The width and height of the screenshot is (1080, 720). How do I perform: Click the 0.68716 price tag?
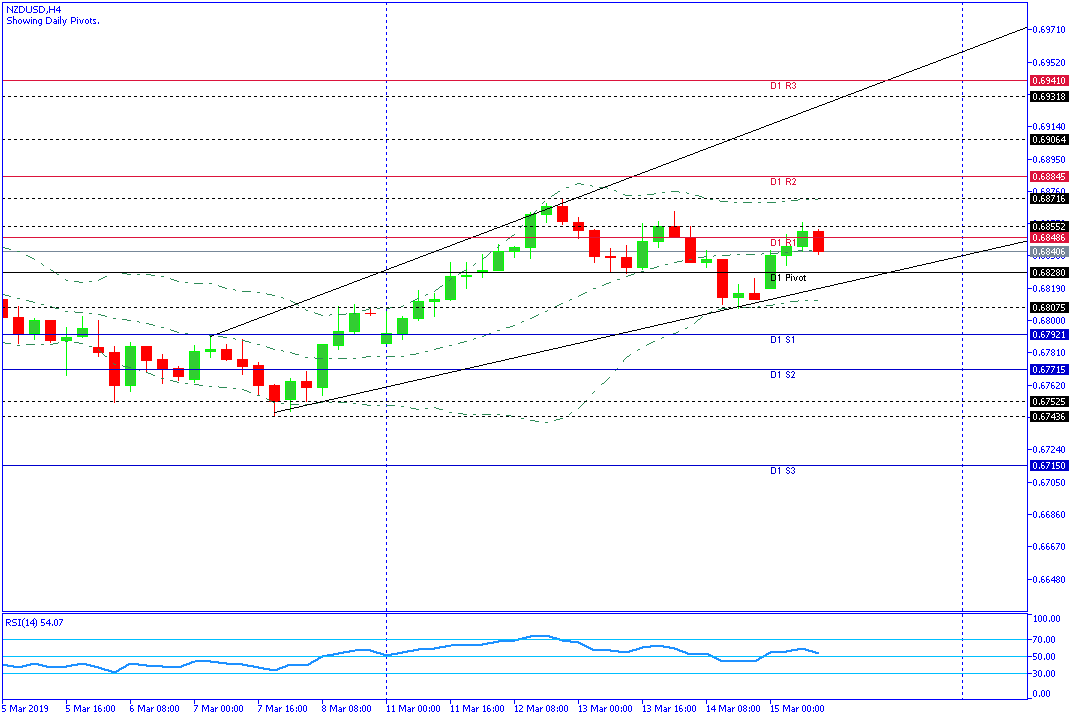tap(1049, 198)
